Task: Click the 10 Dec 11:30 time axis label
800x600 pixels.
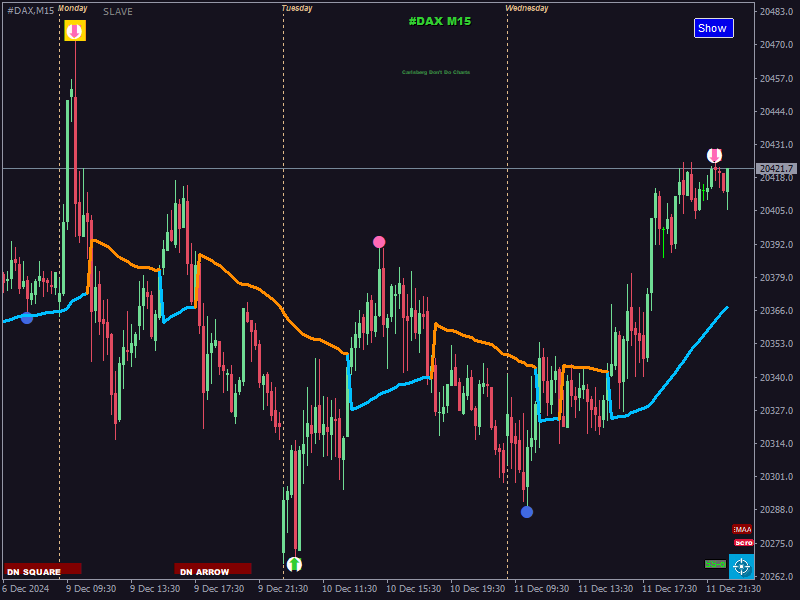Action: [349, 589]
